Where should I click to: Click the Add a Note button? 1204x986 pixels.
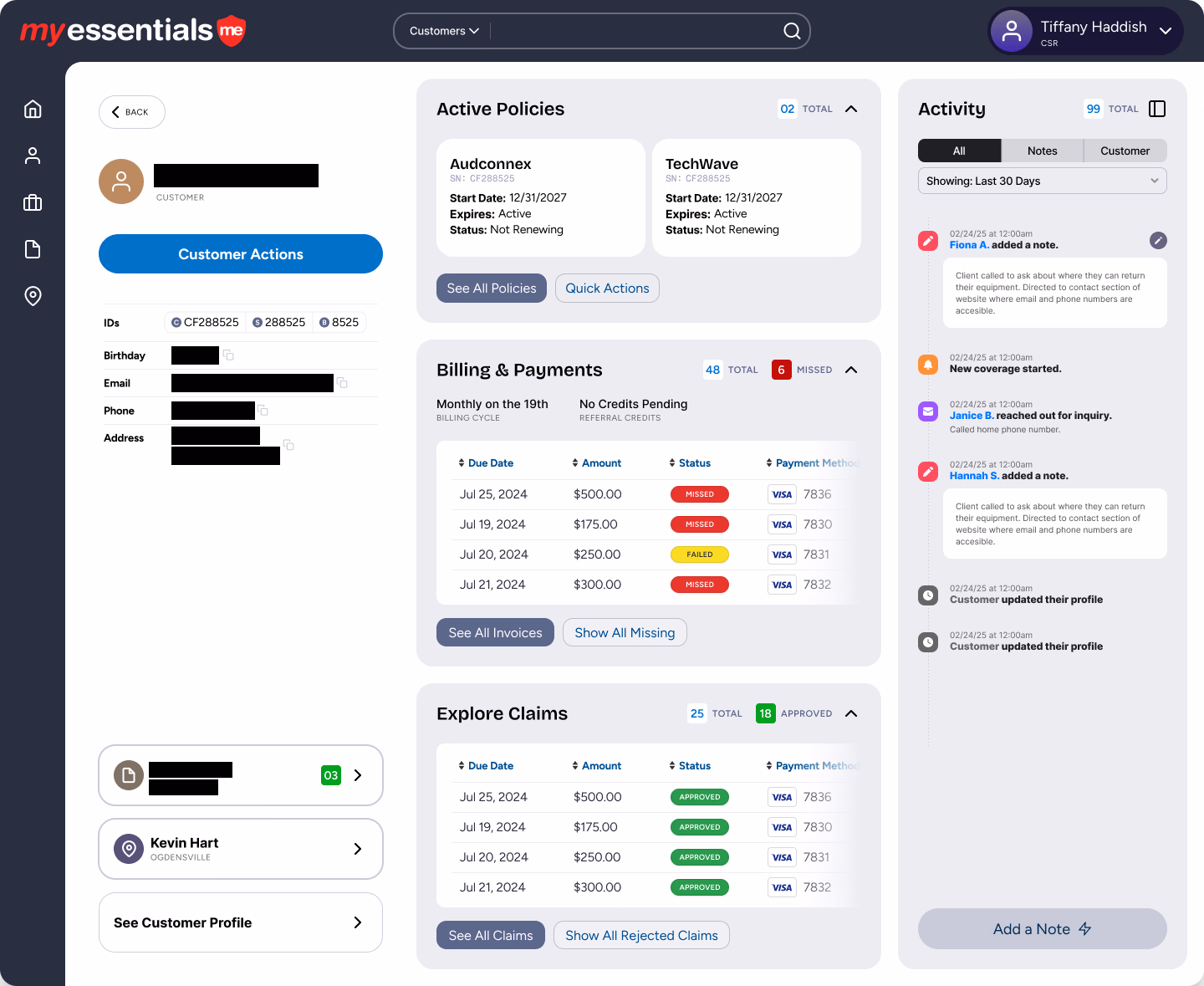pos(1042,929)
